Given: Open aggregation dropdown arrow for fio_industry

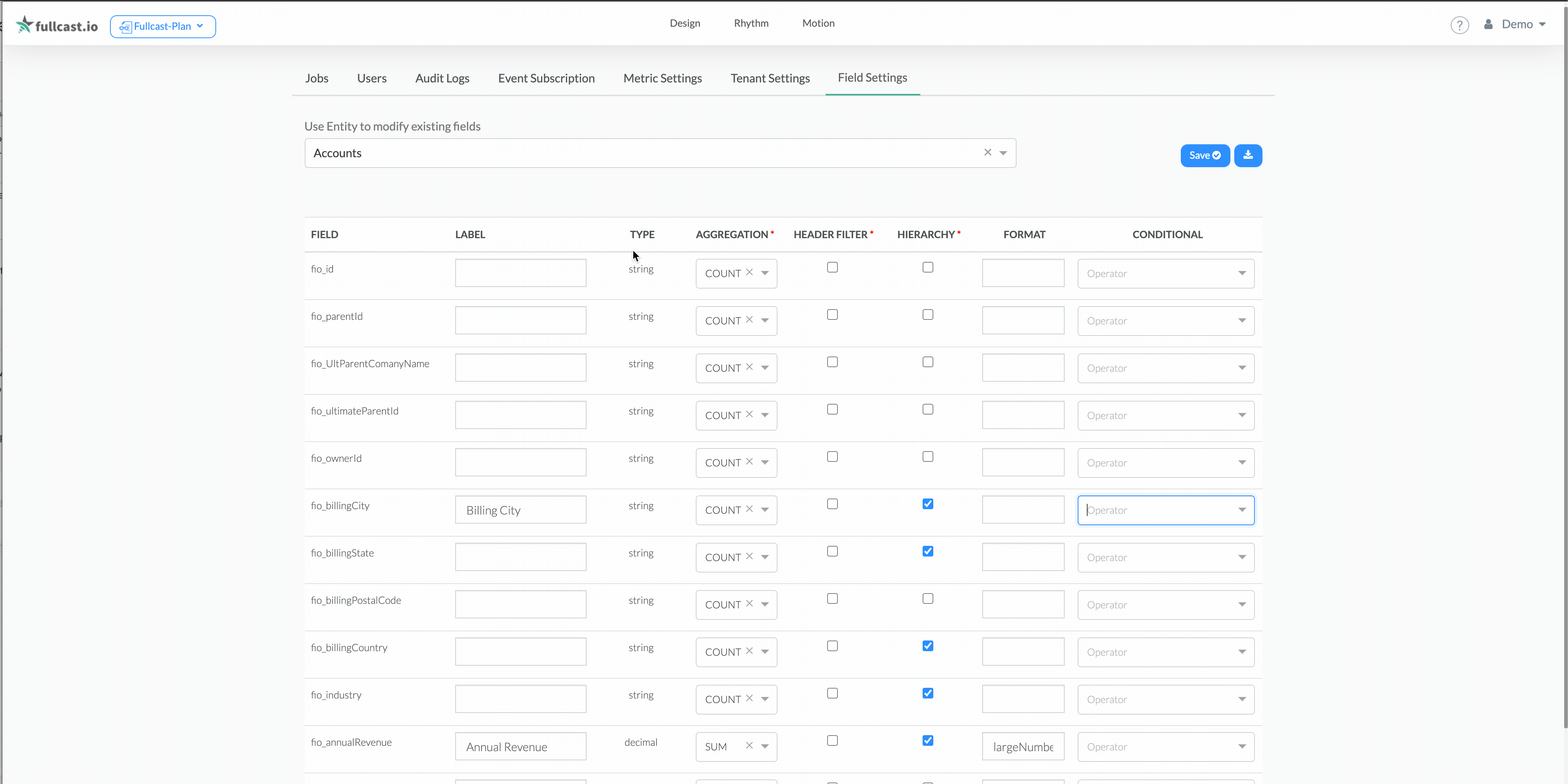Looking at the screenshot, I should pyautogui.click(x=765, y=700).
